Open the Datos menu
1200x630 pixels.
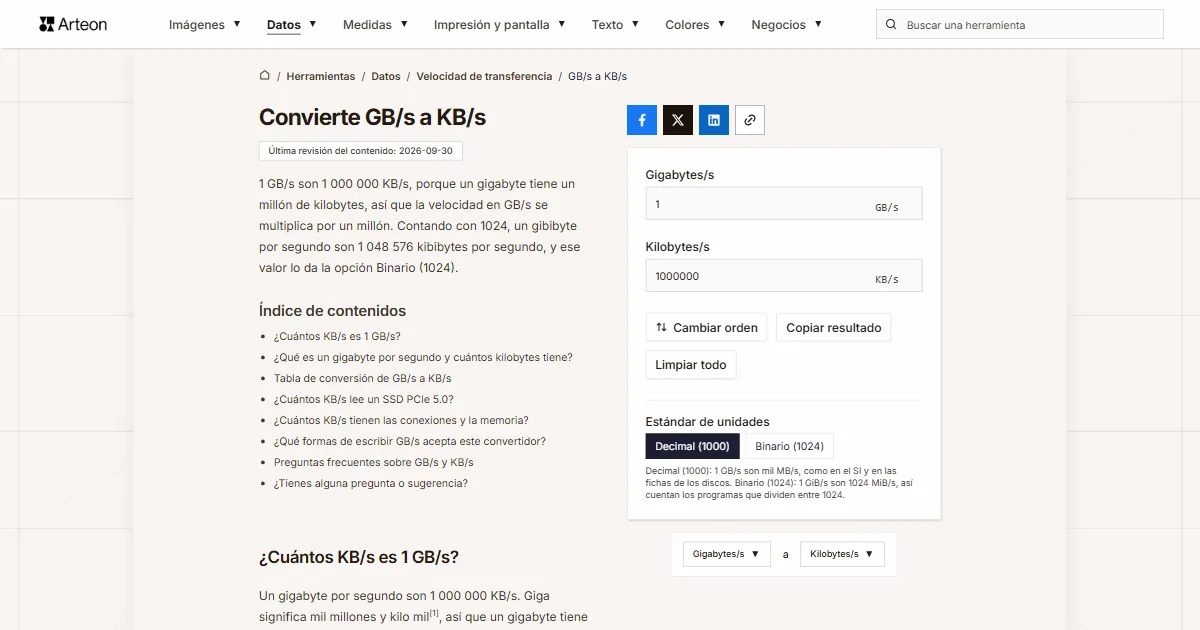(292, 24)
